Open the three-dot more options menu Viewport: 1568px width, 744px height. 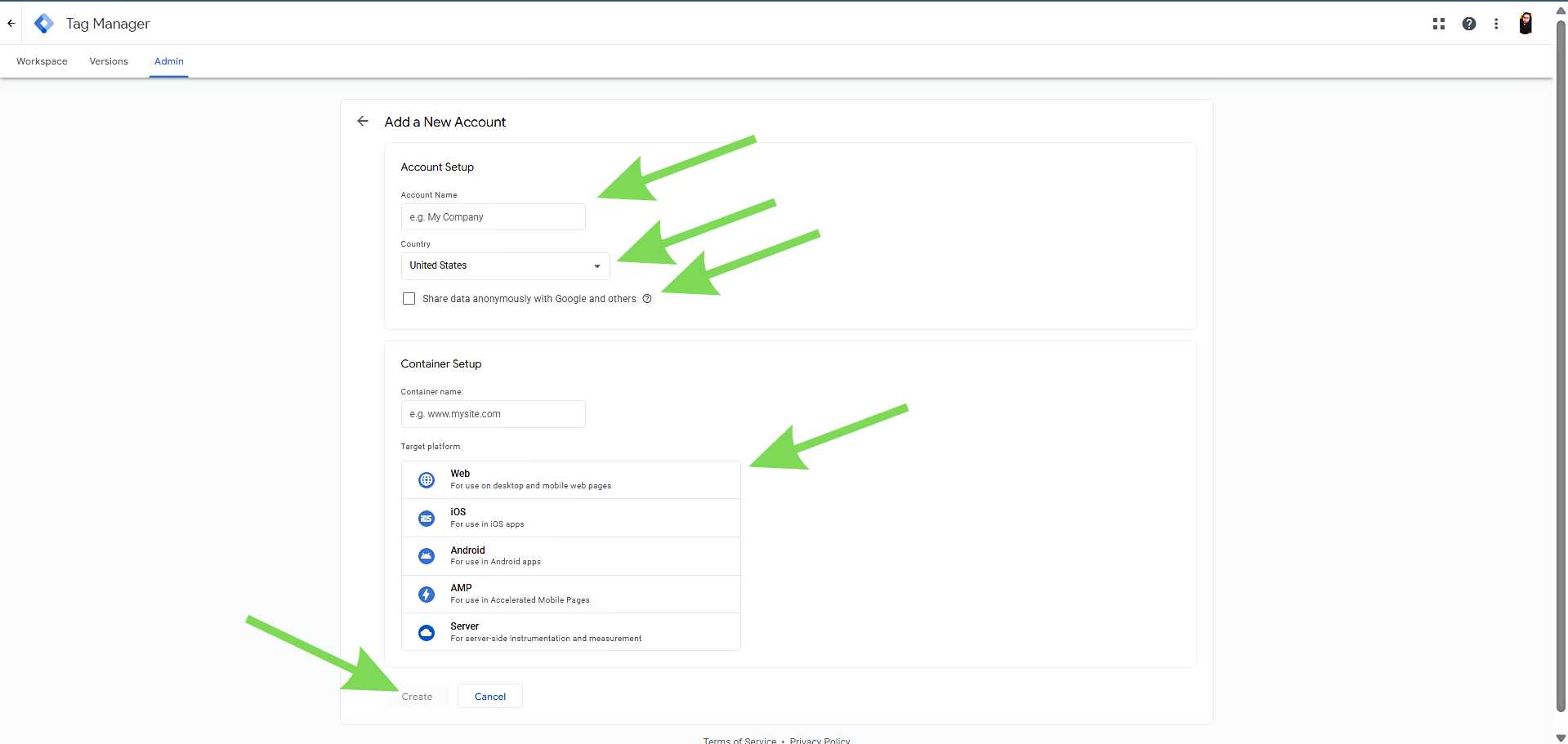[1496, 24]
